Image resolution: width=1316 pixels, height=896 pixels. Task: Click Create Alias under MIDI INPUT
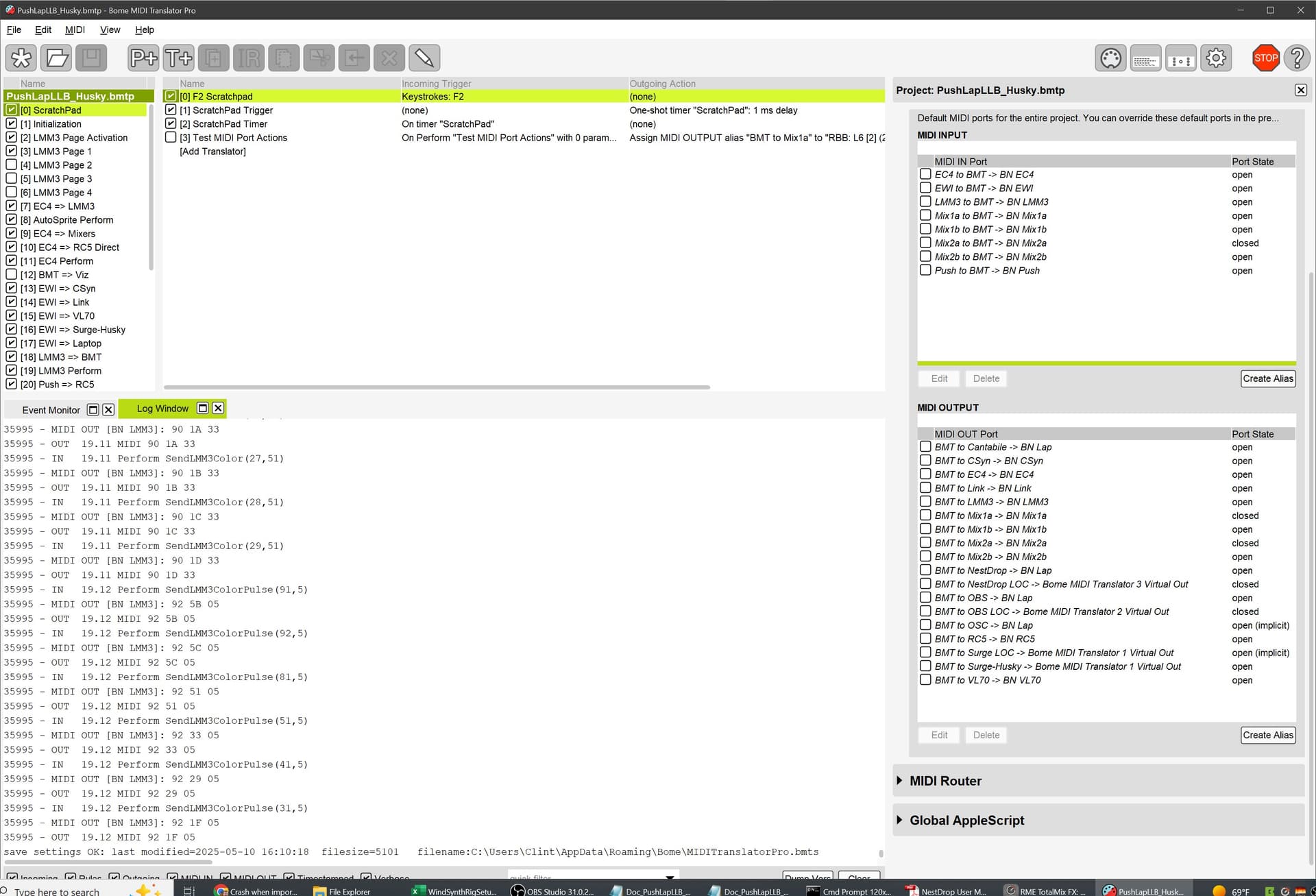(1268, 378)
